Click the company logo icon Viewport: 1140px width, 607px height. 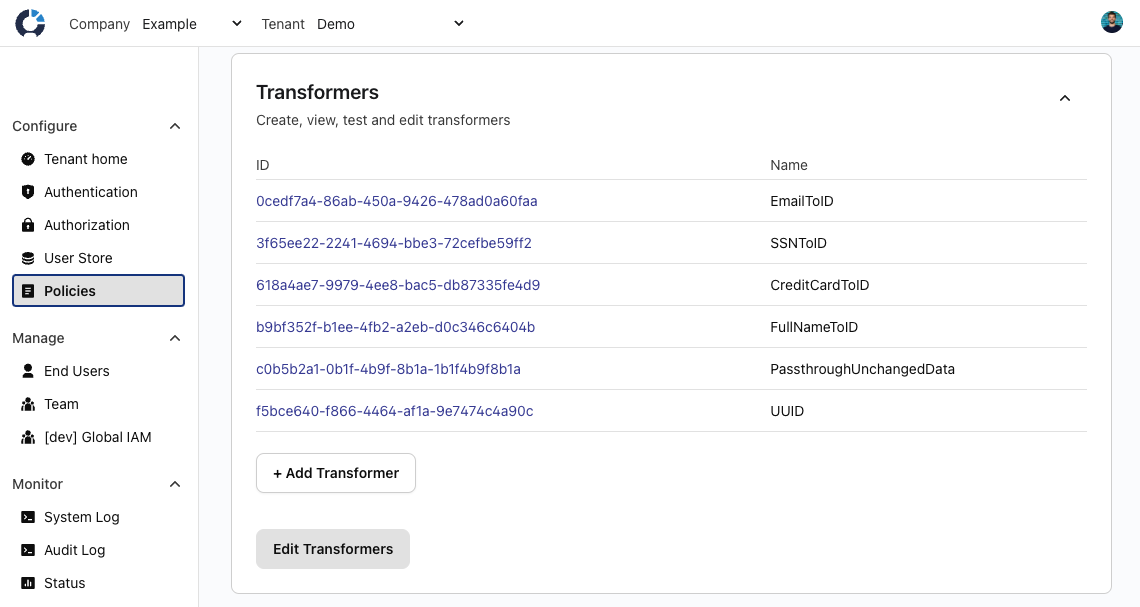coord(30,23)
